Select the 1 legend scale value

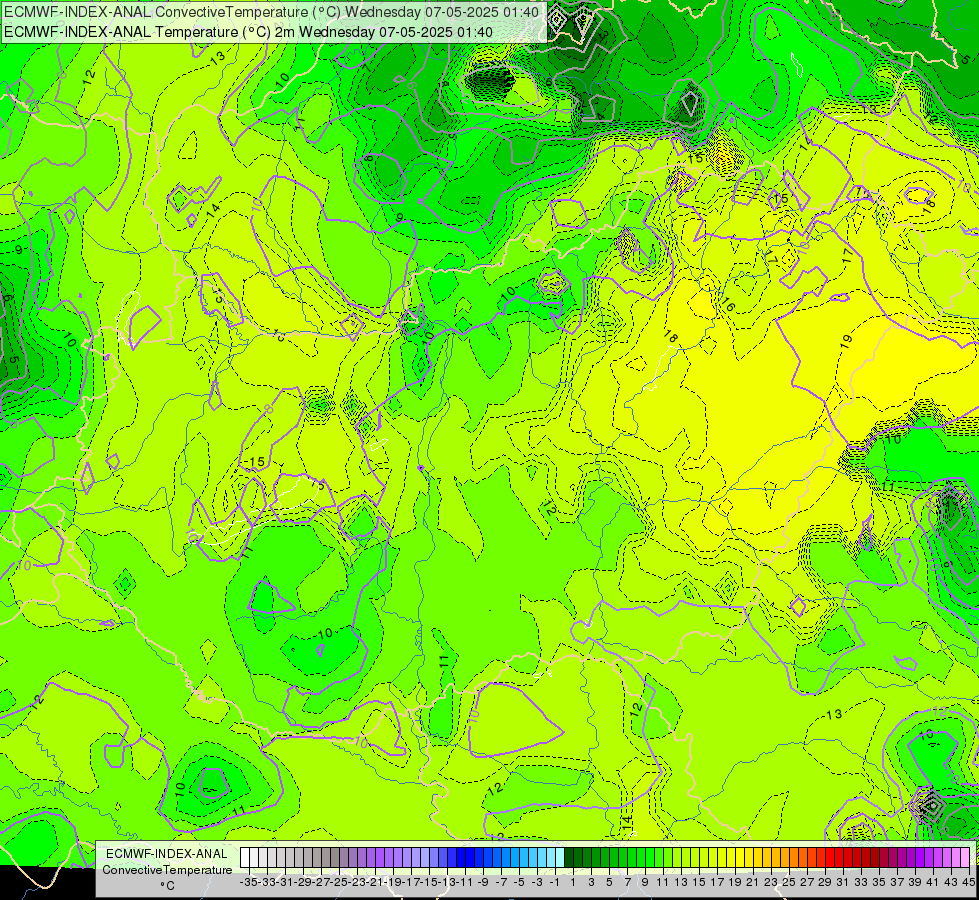573,882
